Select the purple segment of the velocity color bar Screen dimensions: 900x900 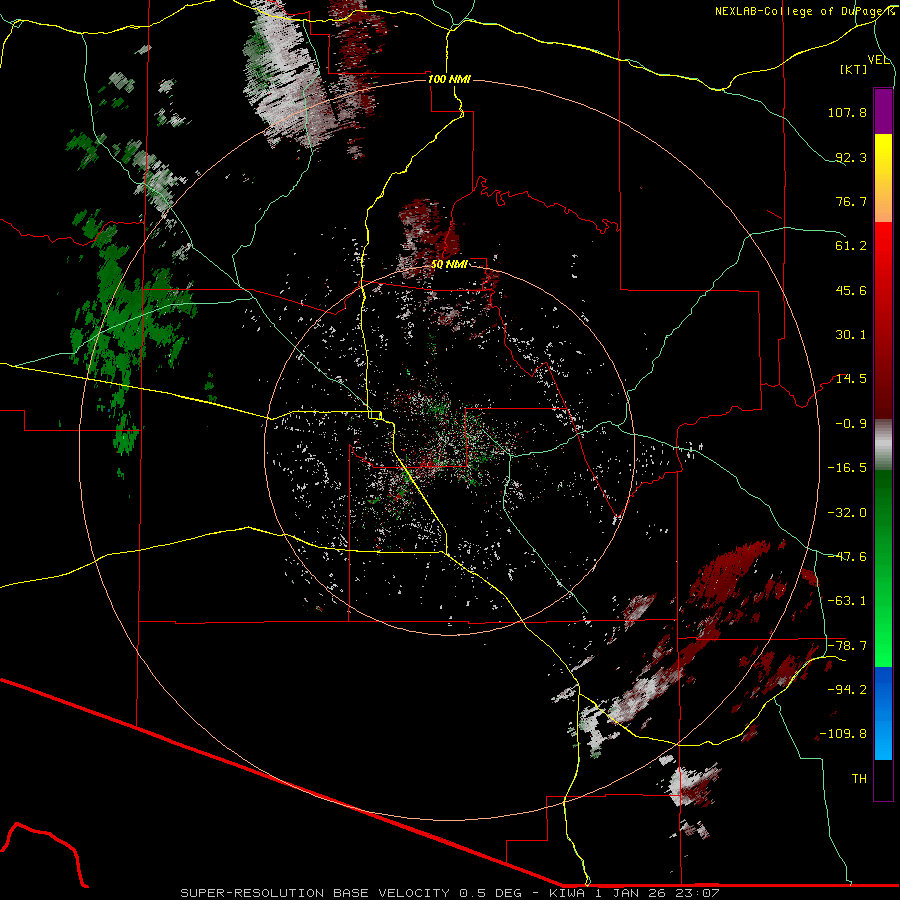pos(883,111)
